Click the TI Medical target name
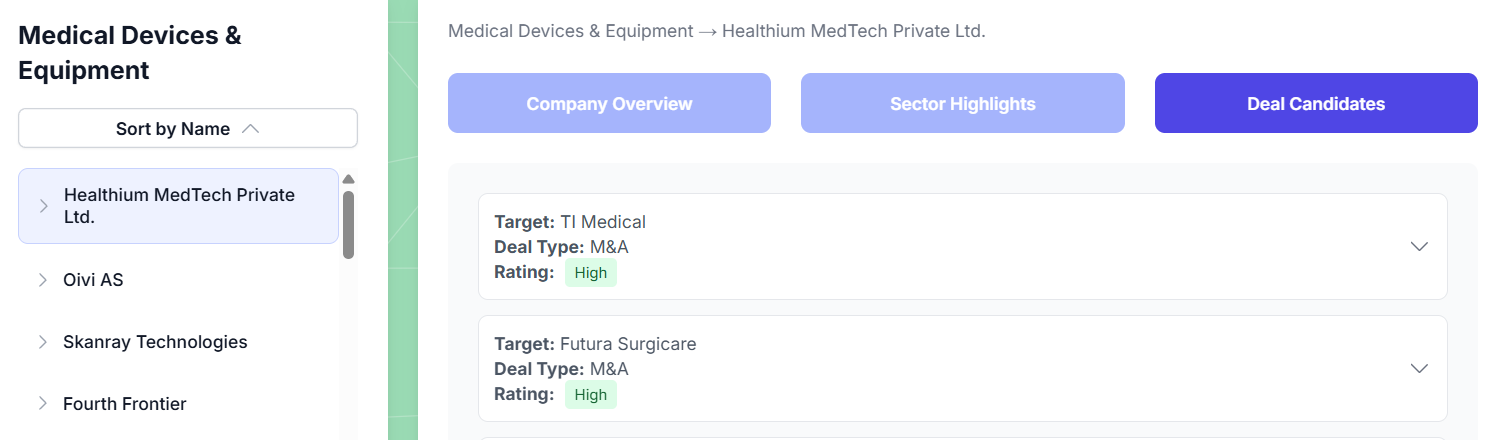This screenshot has height=440, width=1492. pyautogui.click(x=602, y=222)
